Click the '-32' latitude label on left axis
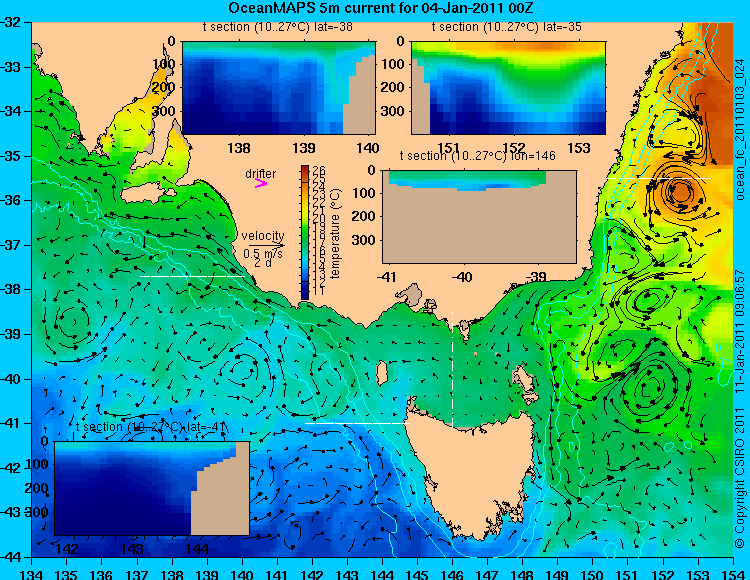Image resolution: width=750 pixels, height=580 pixels. click(x=11, y=22)
